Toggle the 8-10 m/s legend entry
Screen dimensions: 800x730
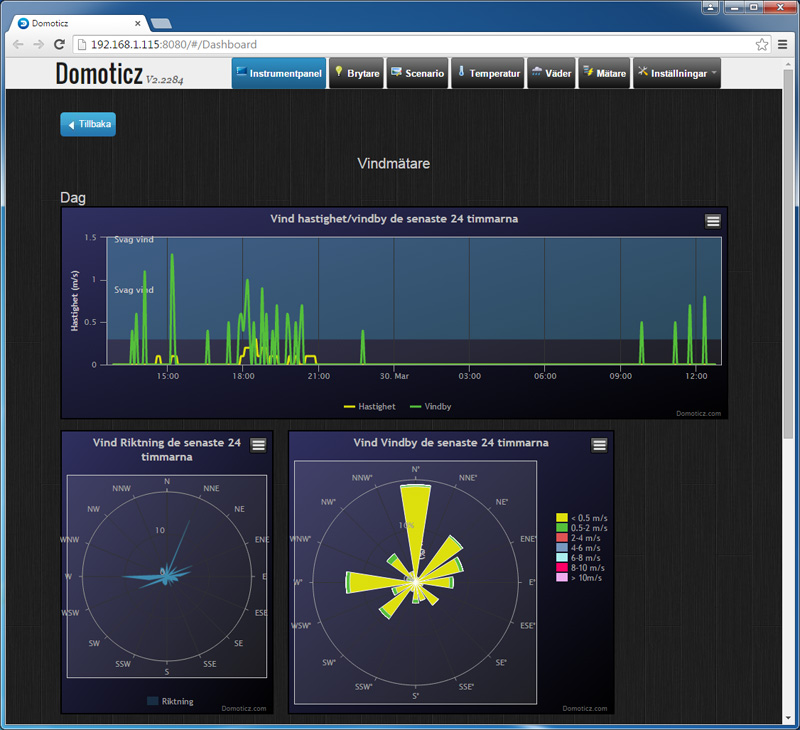580,568
